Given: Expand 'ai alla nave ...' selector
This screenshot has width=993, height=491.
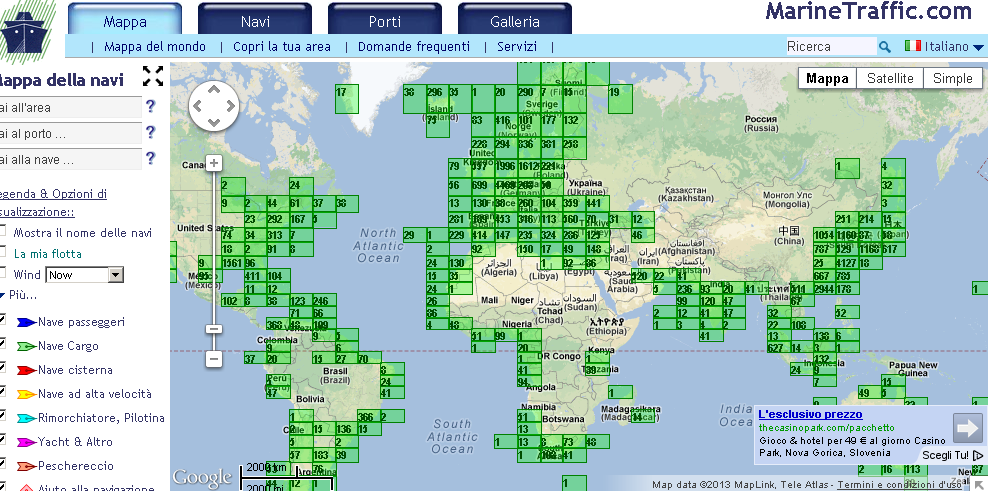Looking at the screenshot, I should click(x=70, y=159).
